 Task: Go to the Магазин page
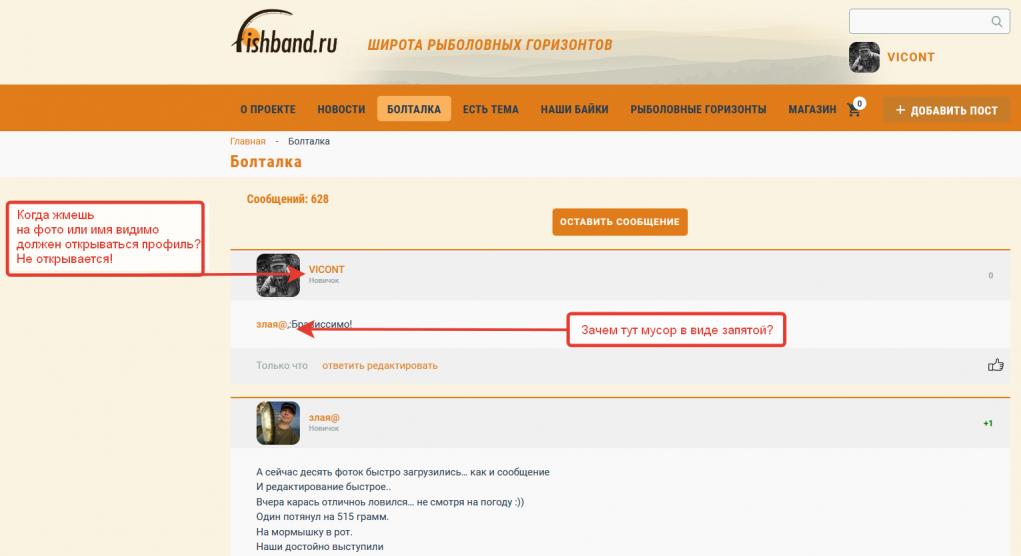[x=812, y=109]
